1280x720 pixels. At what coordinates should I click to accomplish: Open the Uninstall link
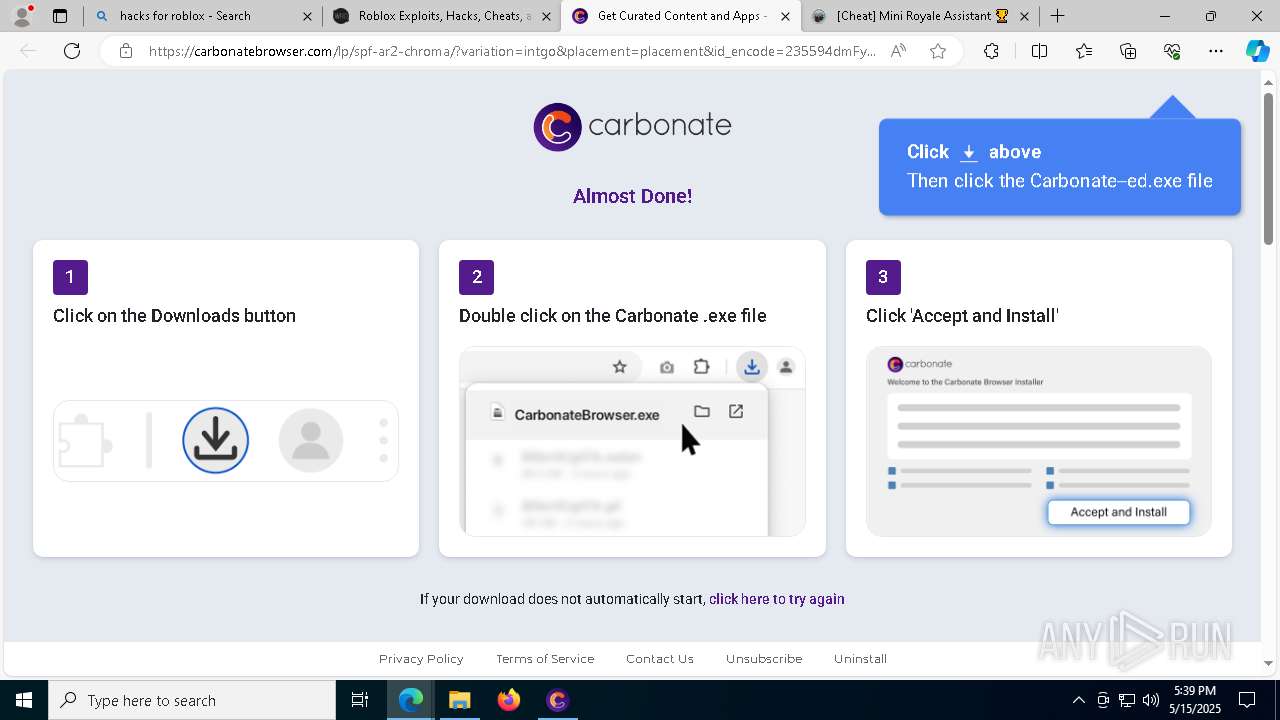pyautogui.click(x=860, y=659)
